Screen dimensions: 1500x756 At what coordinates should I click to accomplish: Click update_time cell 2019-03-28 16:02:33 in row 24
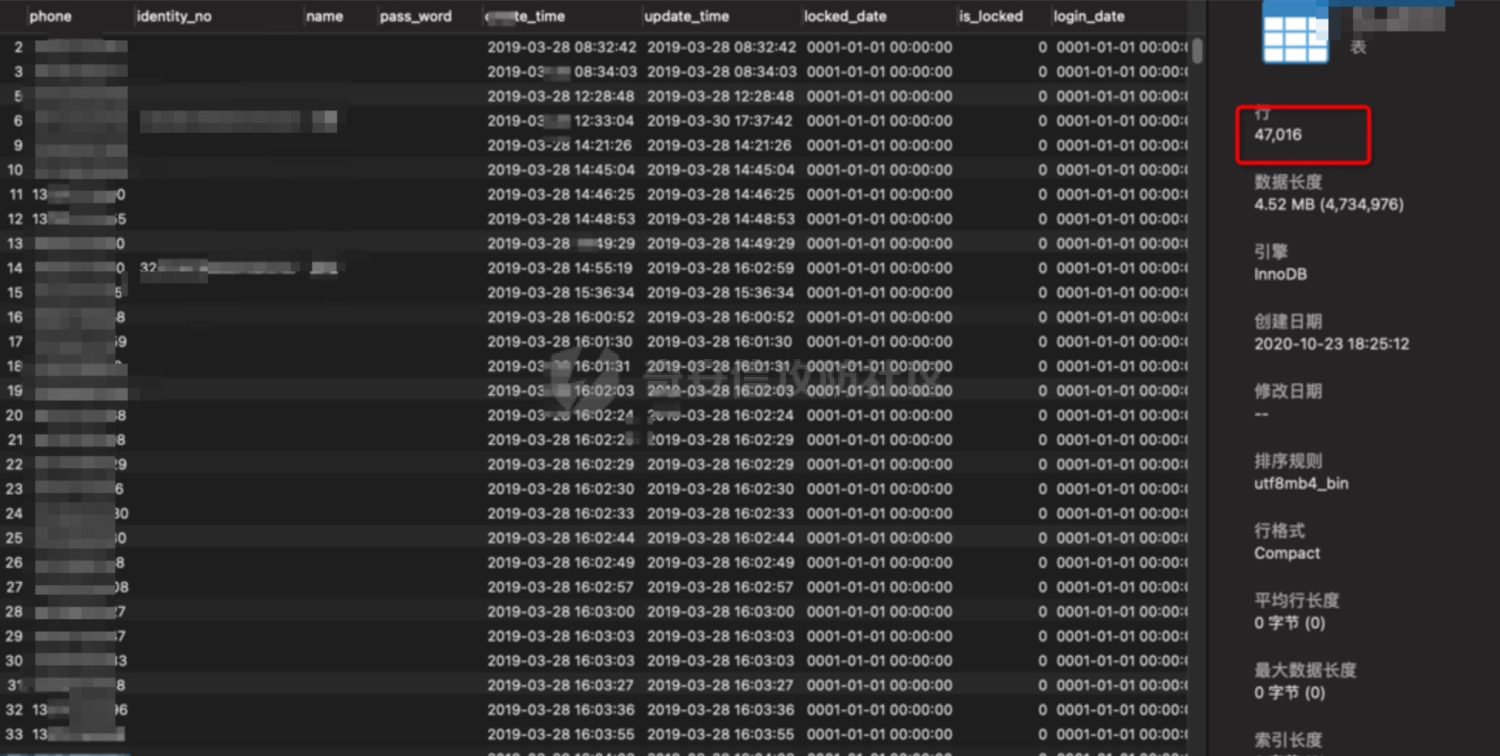pyautogui.click(x=721, y=513)
